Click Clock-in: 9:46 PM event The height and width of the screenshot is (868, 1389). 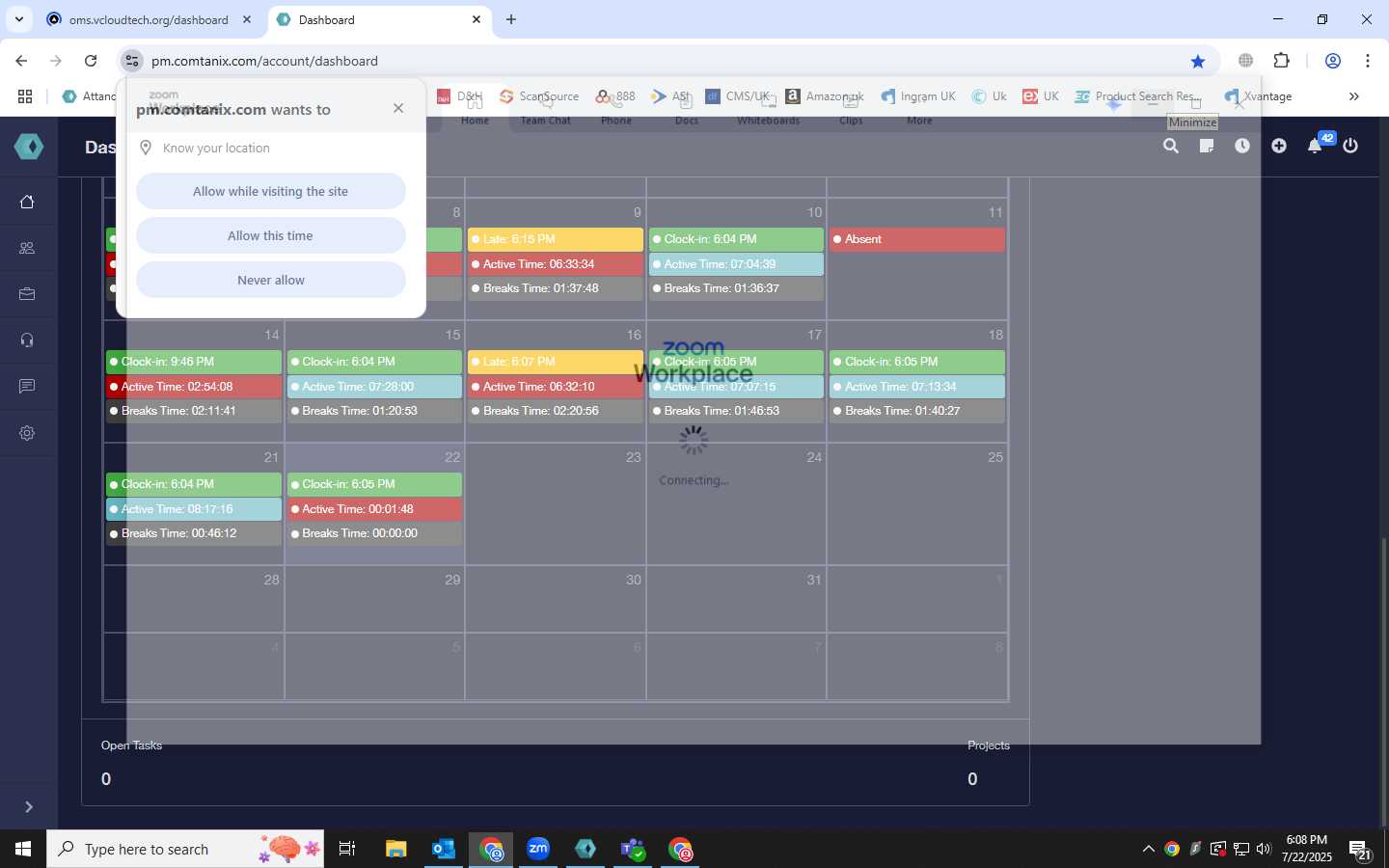click(194, 362)
